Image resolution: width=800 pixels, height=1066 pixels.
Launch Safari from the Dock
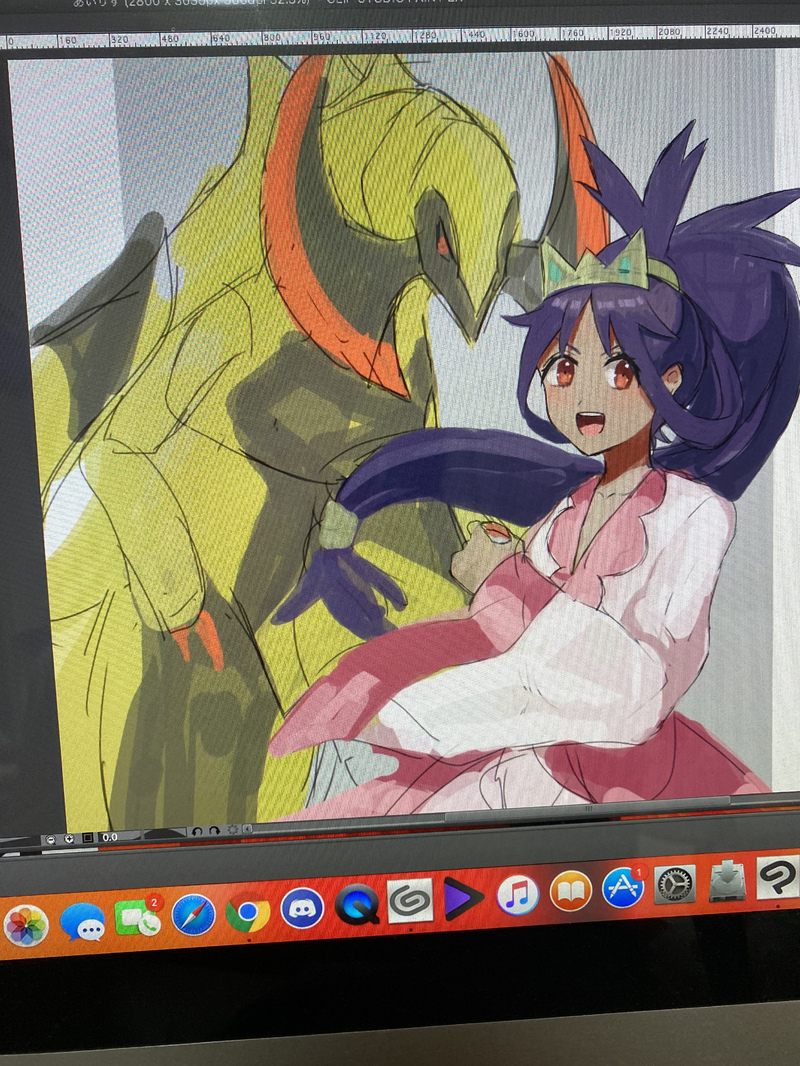(x=194, y=914)
